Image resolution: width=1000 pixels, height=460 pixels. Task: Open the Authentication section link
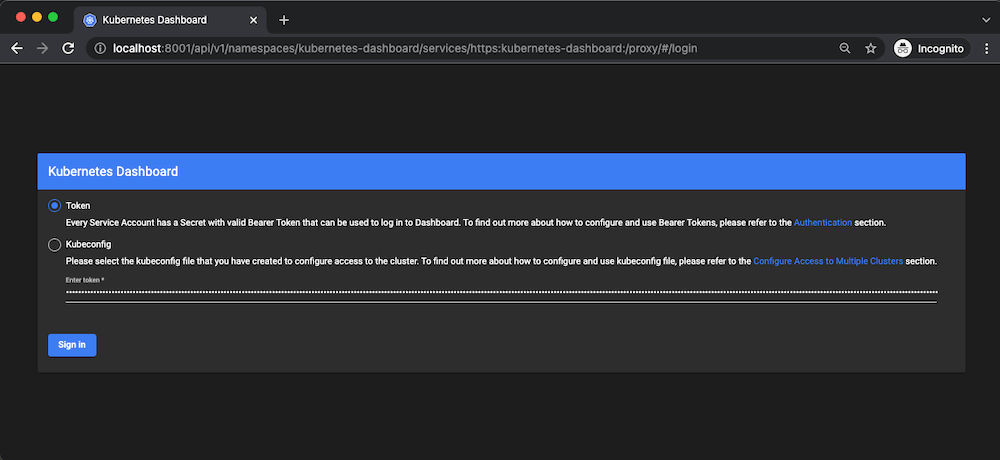823,222
